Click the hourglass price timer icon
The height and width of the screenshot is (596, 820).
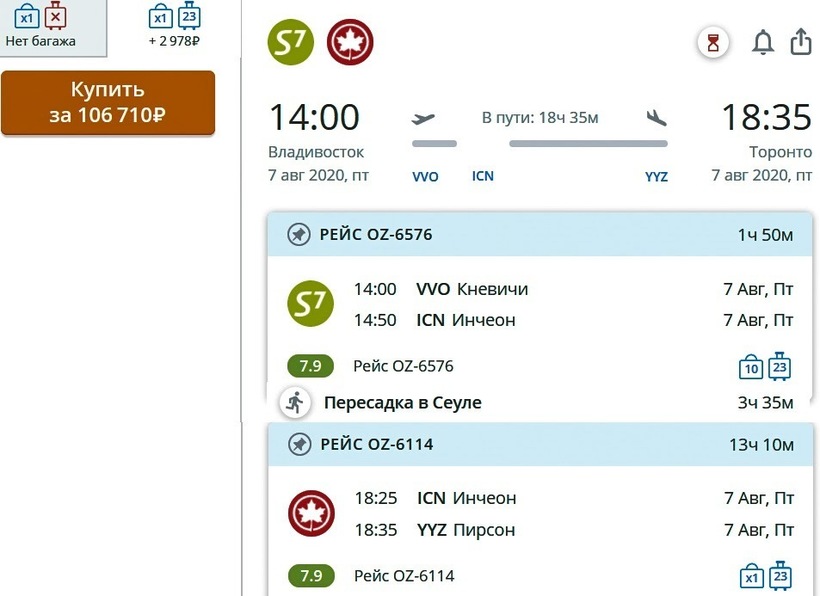713,43
